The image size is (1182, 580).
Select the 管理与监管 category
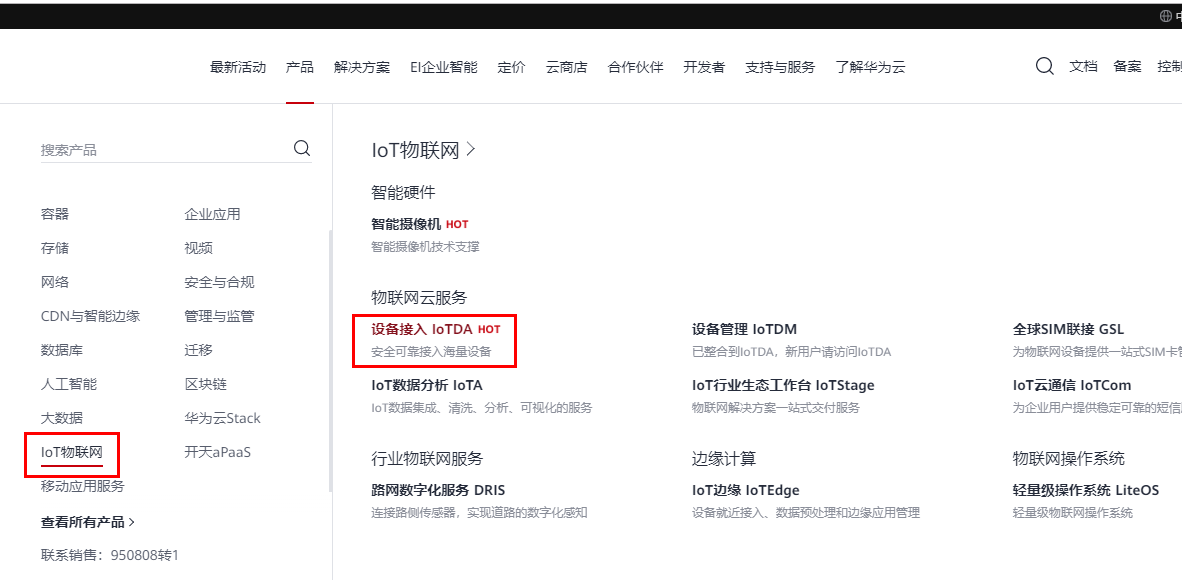(x=219, y=316)
